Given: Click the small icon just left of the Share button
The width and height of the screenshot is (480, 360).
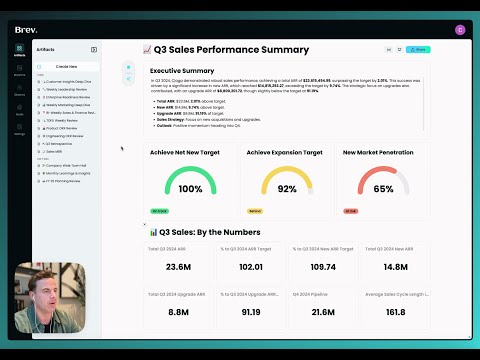Looking at the screenshot, I should pos(399,50).
